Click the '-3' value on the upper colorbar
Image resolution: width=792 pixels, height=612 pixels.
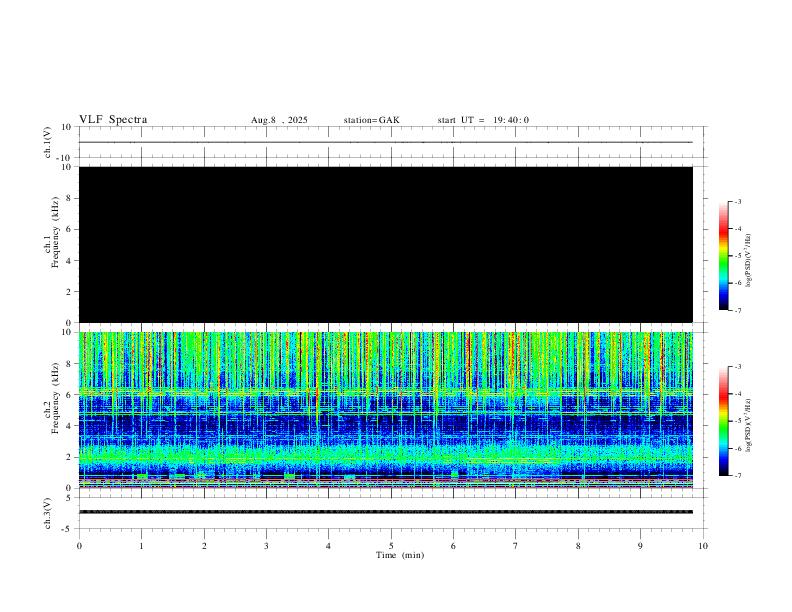click(737, 201)
